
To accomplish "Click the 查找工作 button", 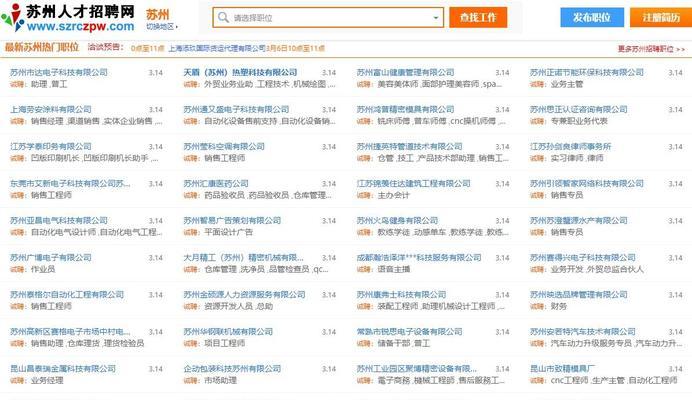I will (x=478, y=18).
